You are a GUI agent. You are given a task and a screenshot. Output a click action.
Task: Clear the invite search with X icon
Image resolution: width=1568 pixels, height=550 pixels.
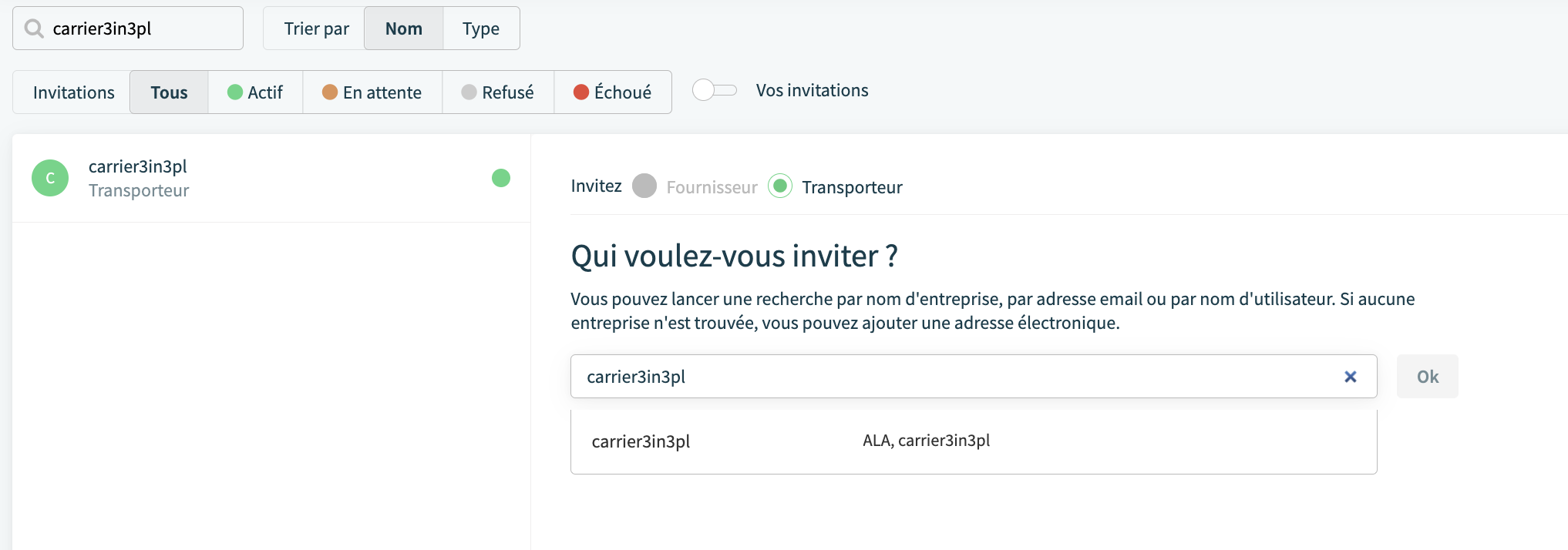click(1350, 377)
